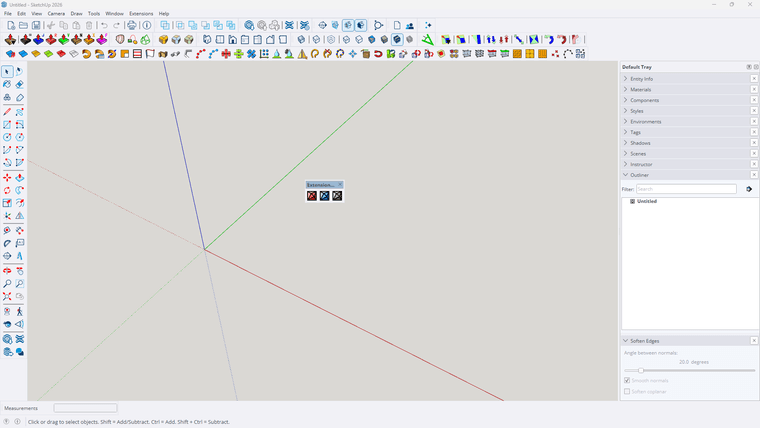Image resolution: width=760 pixels, height=428 pixels.
Task: Expand the Styles panel
Action: pyautogui.click(x=685, y=111)
